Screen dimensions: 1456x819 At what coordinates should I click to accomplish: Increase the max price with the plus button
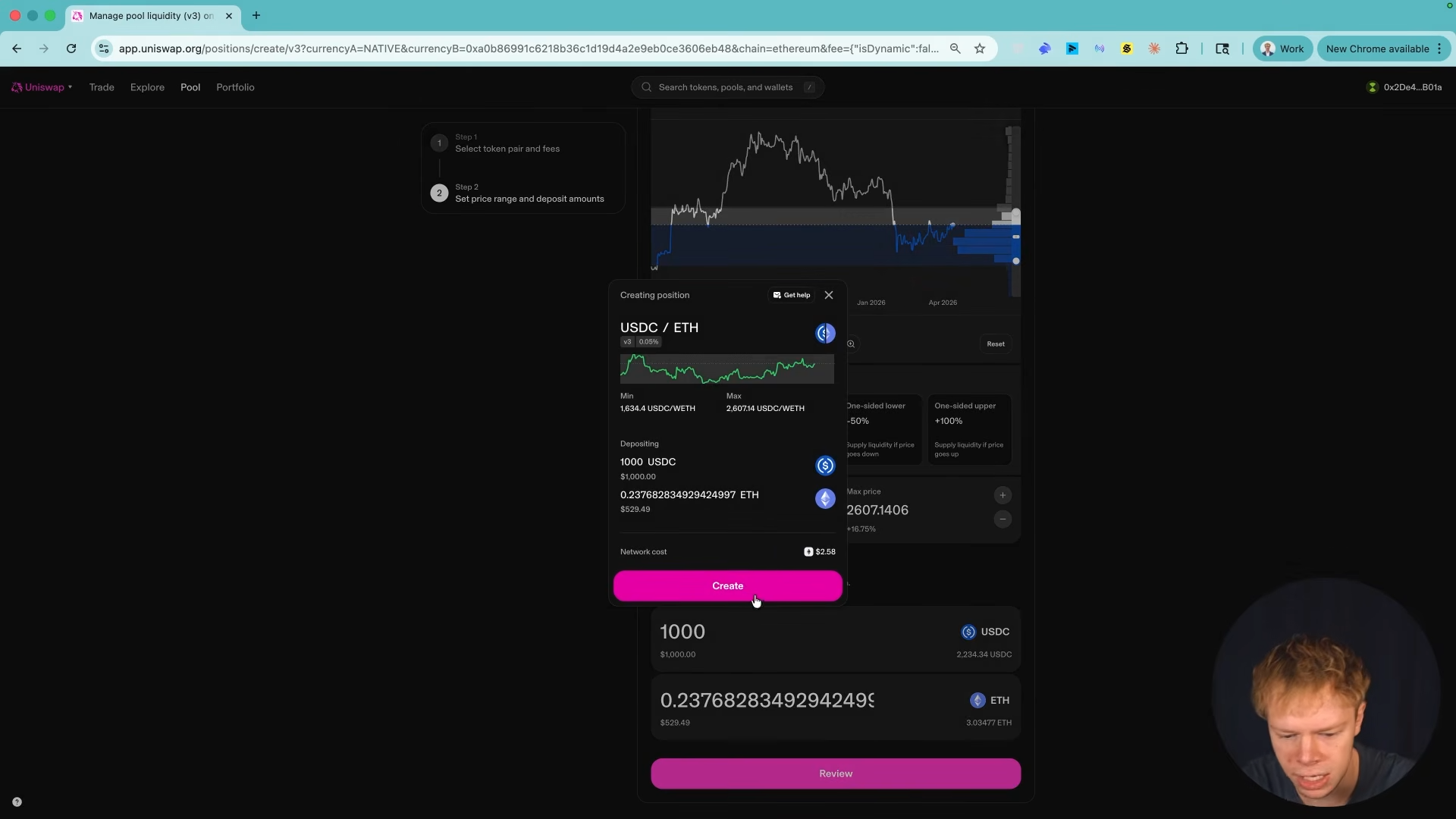pyautogui.click(x=1003, y=495)
